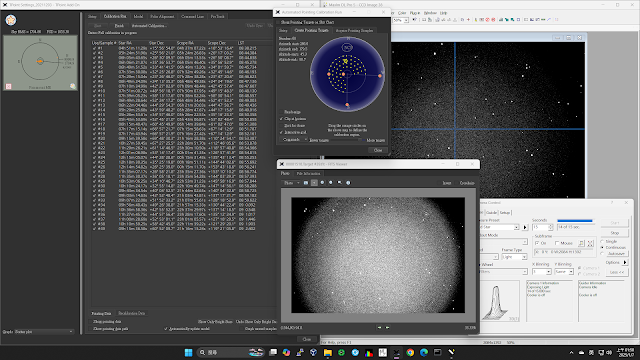Click the Finish button in Calibration Run

119,25
